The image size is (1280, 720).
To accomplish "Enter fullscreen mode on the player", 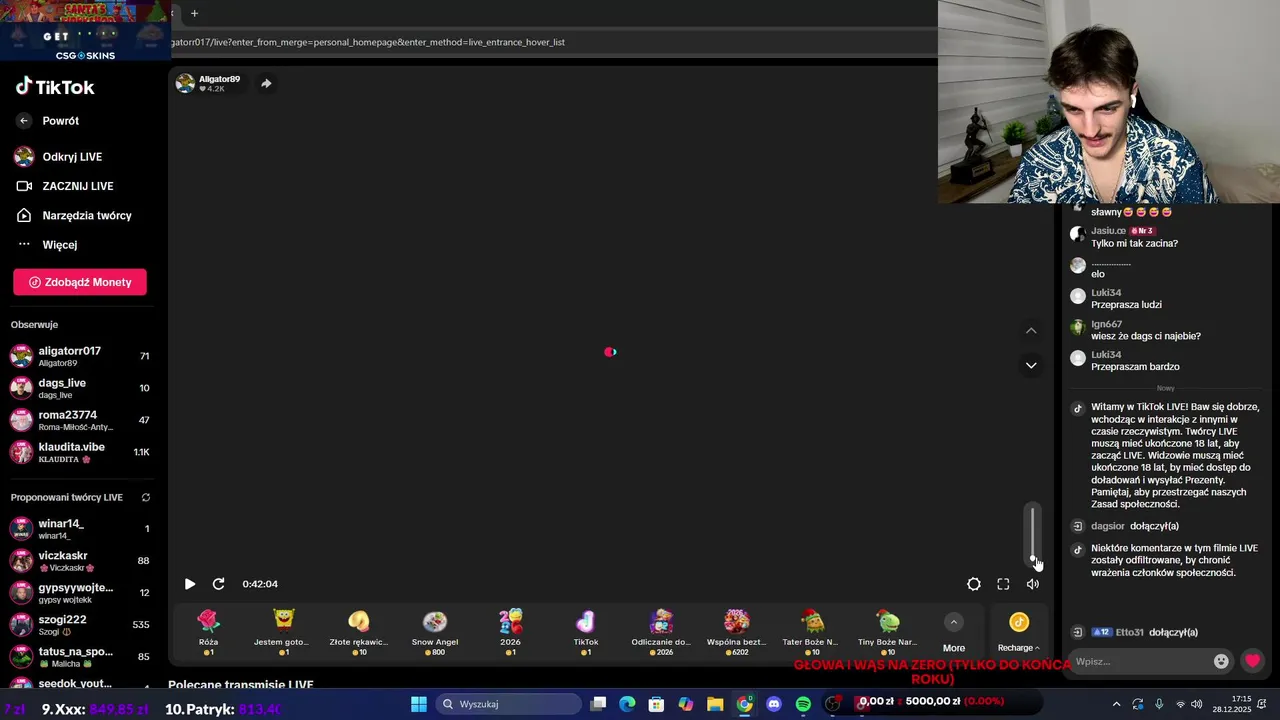I will pos(1003,584).
